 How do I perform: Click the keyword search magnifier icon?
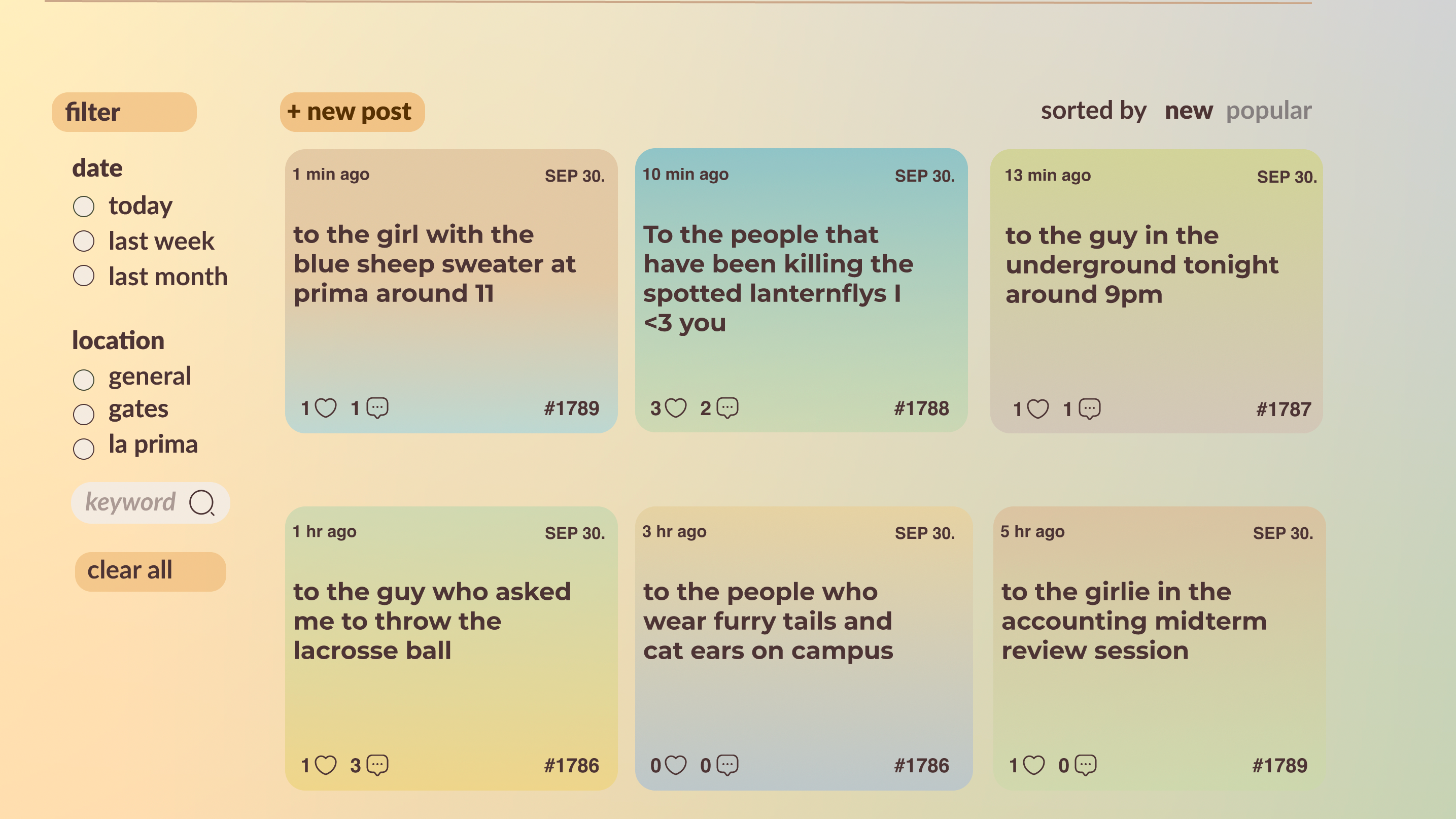click(202, 502)
